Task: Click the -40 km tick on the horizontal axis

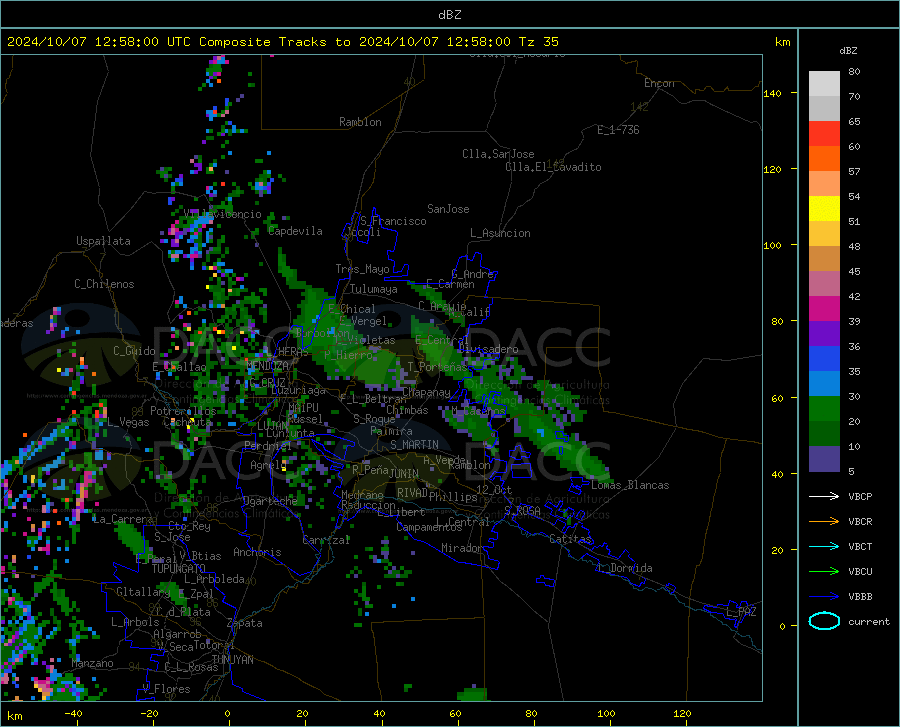Action: (73, 714)
